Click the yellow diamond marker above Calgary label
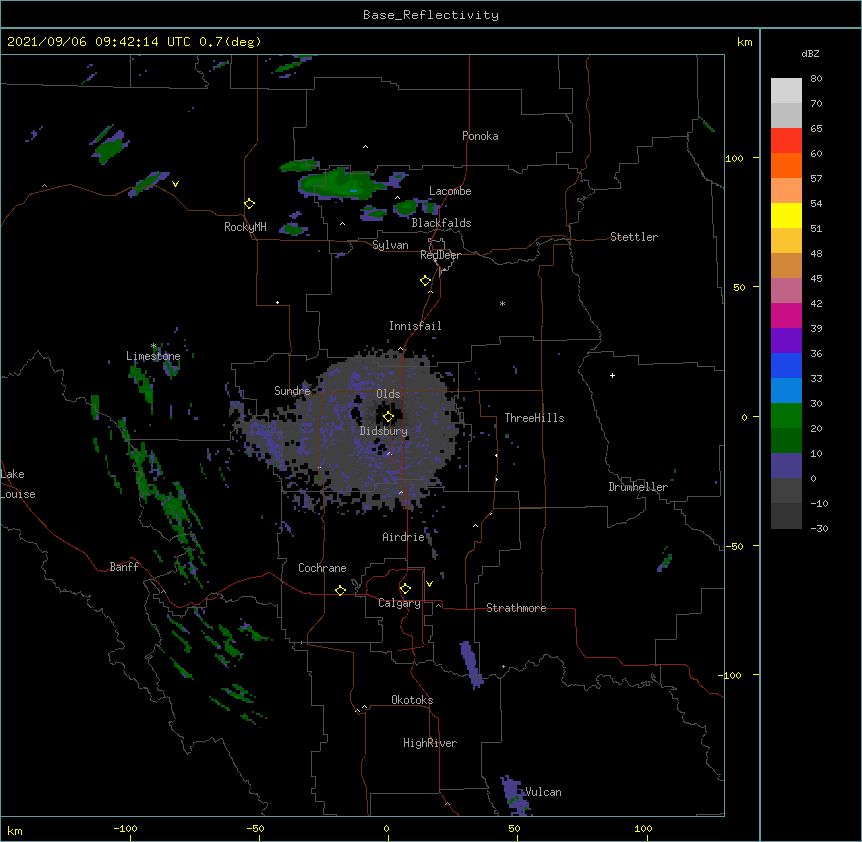This screenshot has height=842, width=862. pos(405,589)
